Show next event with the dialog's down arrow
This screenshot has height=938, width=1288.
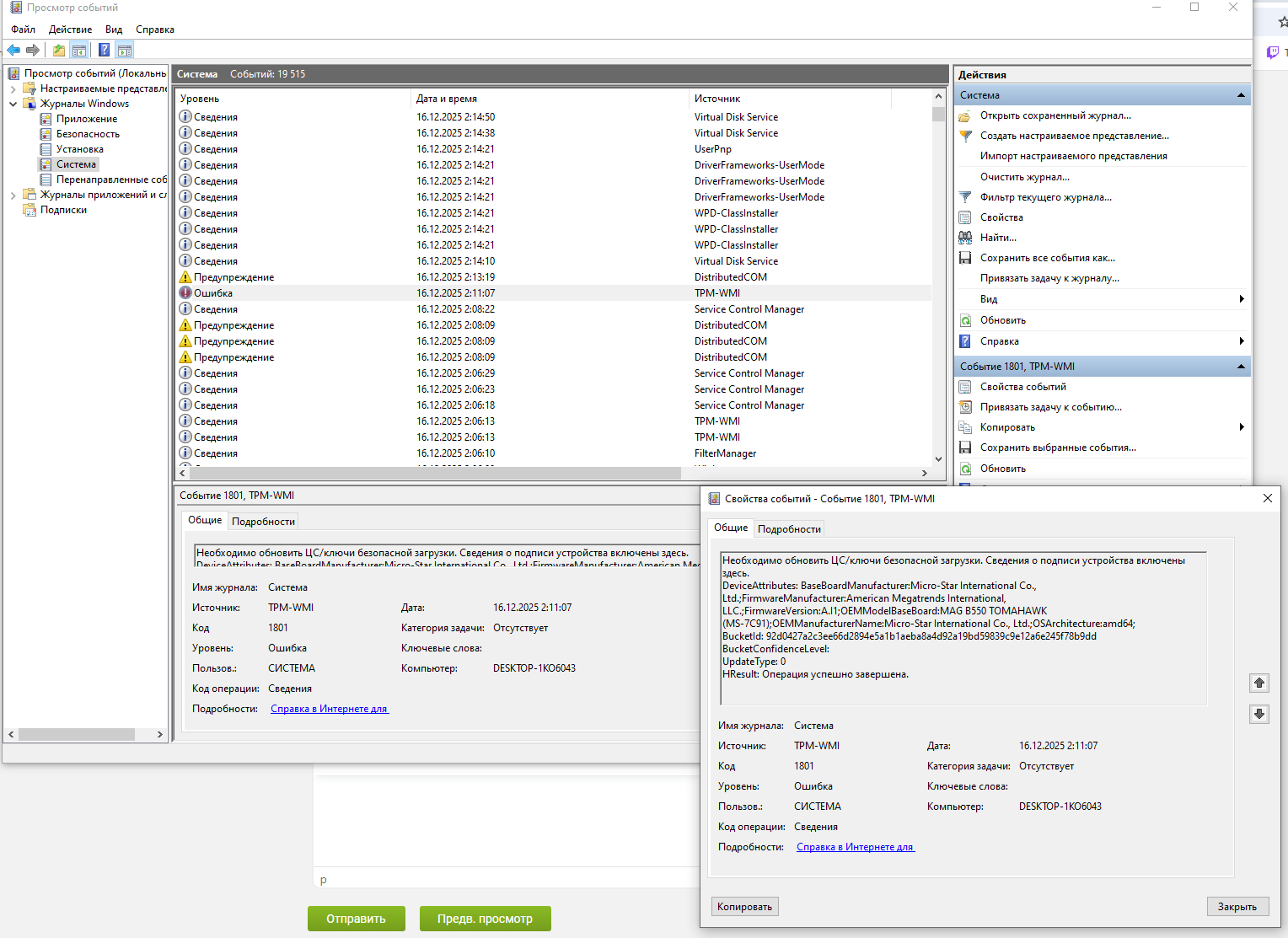point(1259,714)
